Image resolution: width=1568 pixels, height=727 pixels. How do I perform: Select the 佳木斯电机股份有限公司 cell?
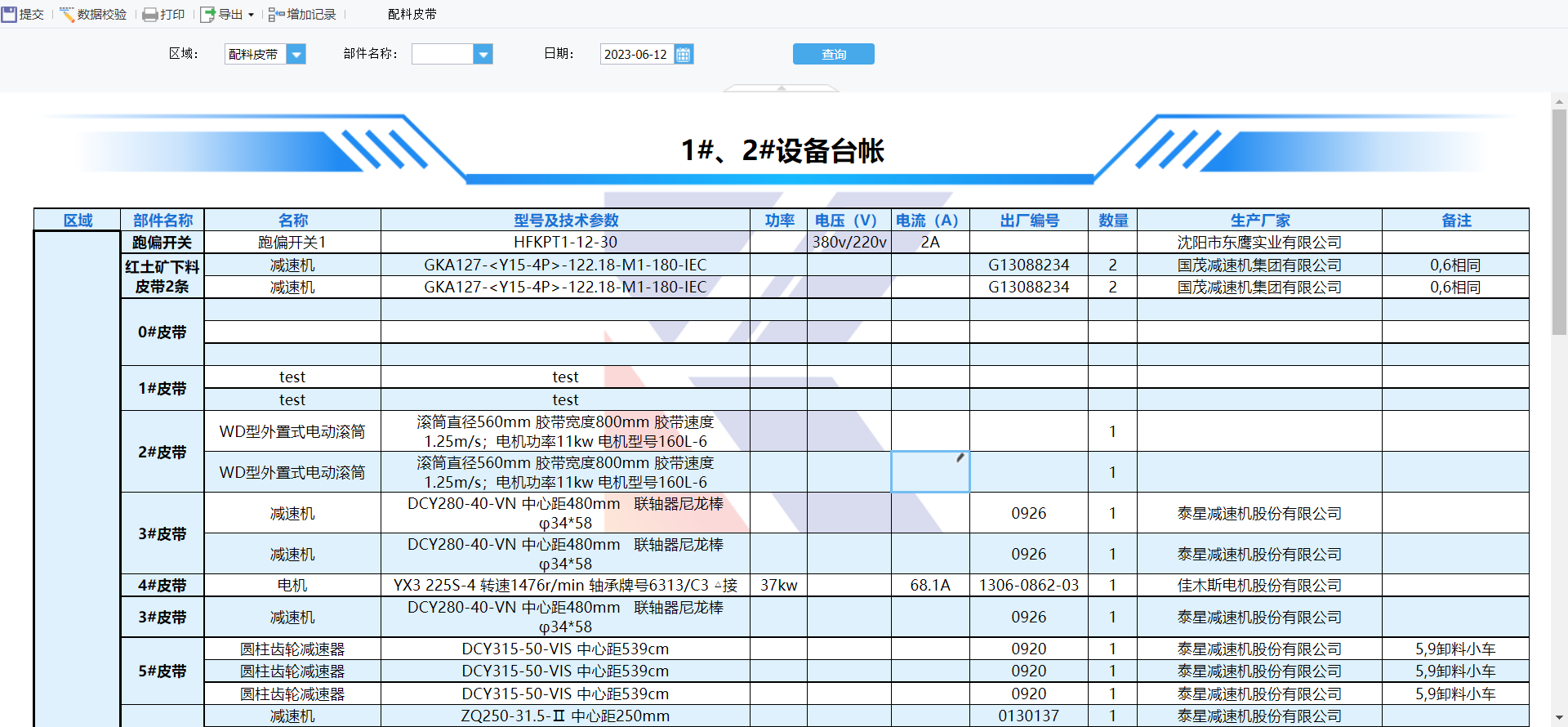click(x=1259, y=585)
